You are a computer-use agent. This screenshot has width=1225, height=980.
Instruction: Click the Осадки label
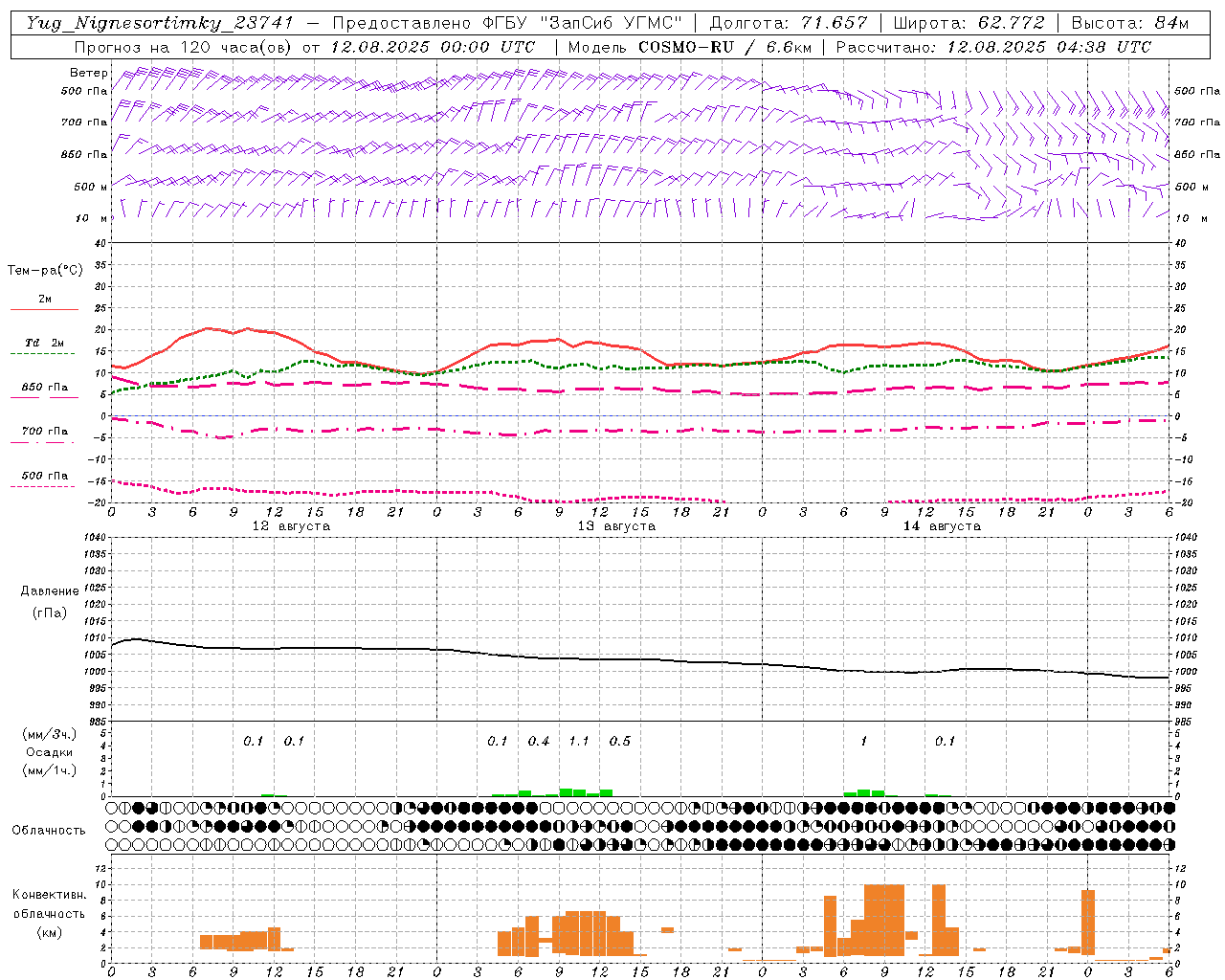point(49,752)
